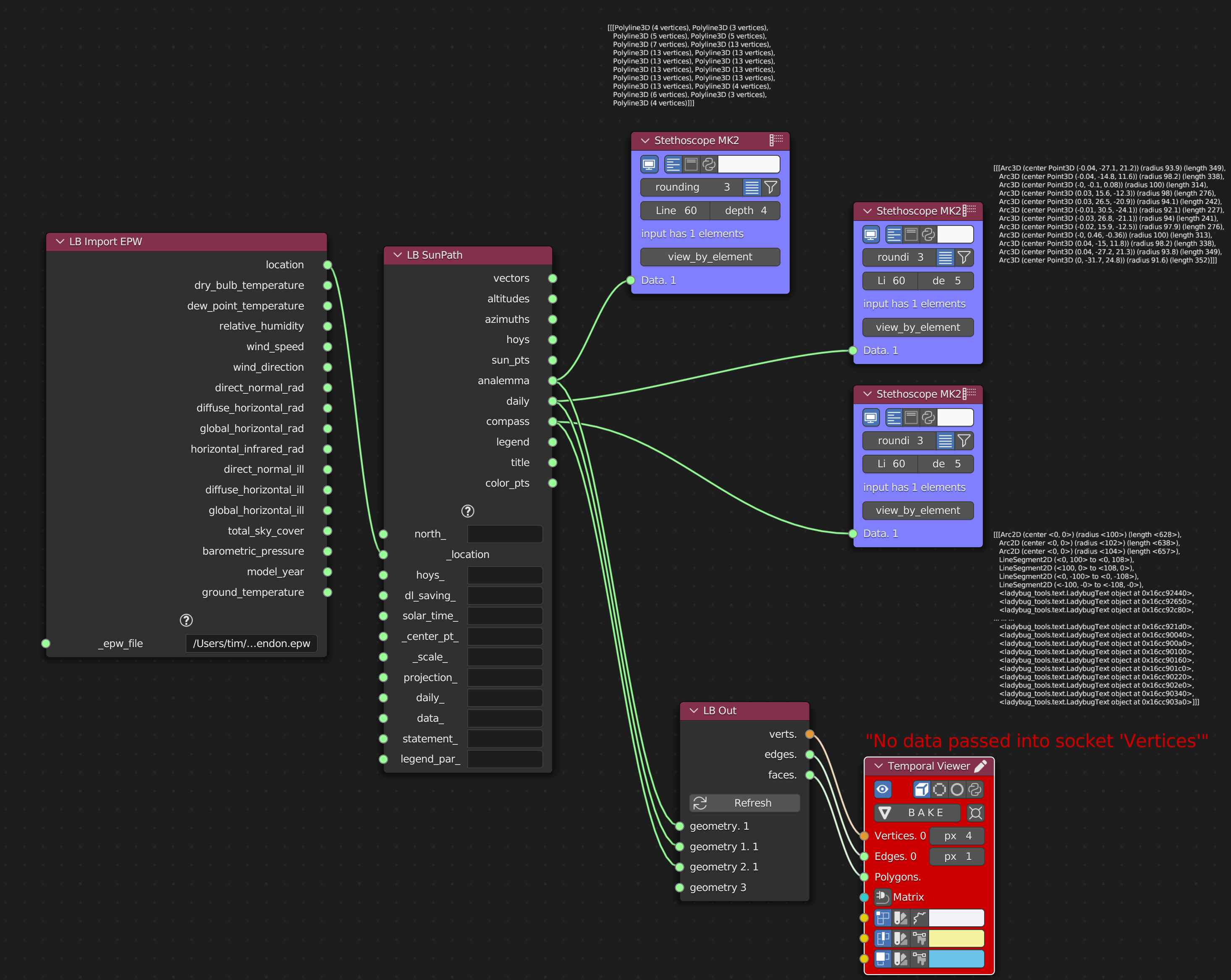Select the cube vertex display mode in Temporal Viewer
This screenshot has height=980, width=1231.
pyautogui.click(x=922, y=790)
